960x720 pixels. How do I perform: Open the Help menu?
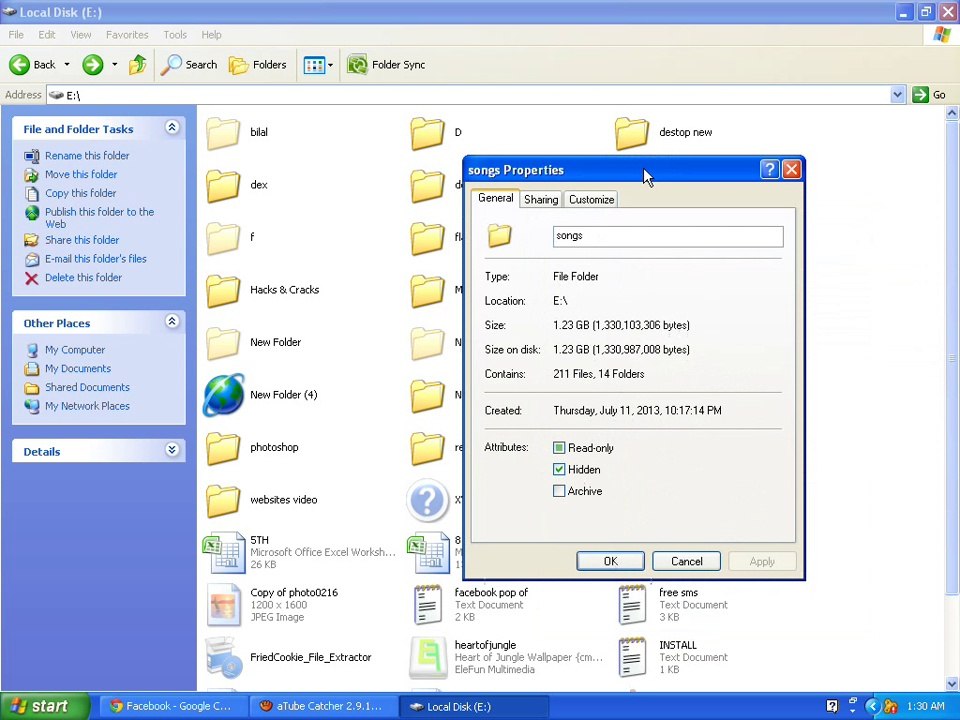click(x=211, y=35)
